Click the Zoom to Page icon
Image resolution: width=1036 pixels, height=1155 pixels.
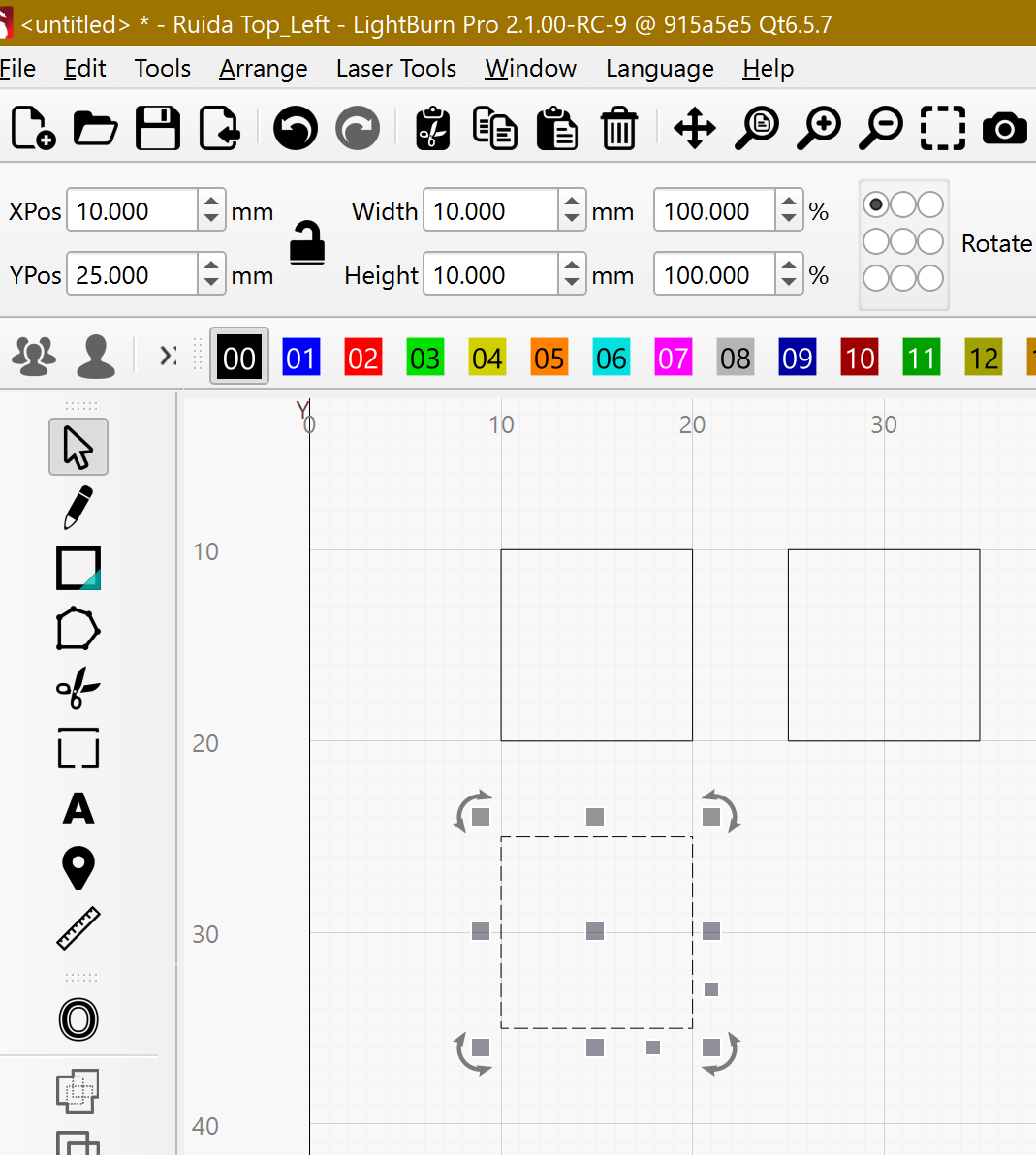point(757,128)
